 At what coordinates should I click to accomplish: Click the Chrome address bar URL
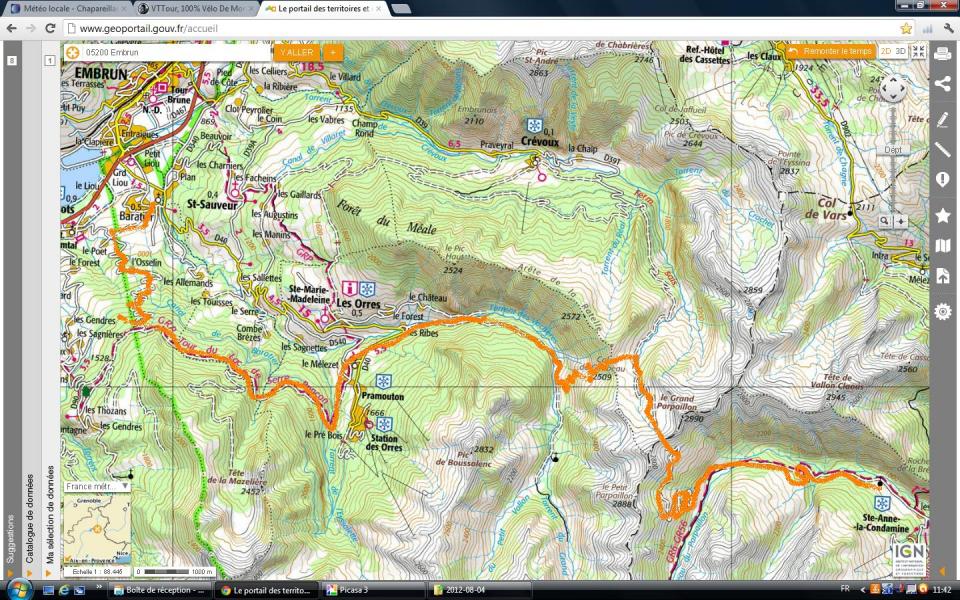(149, 28)
